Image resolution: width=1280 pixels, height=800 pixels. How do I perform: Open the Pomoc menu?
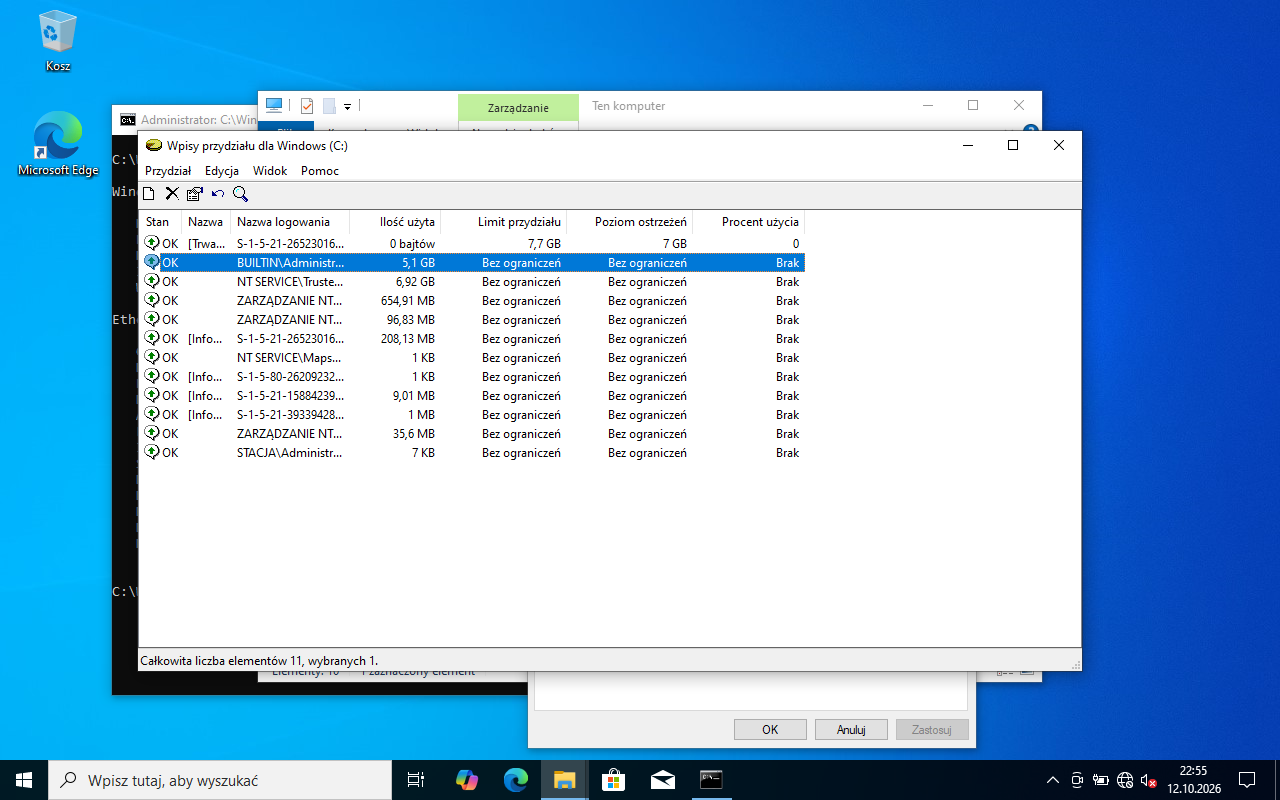[320, 171]
